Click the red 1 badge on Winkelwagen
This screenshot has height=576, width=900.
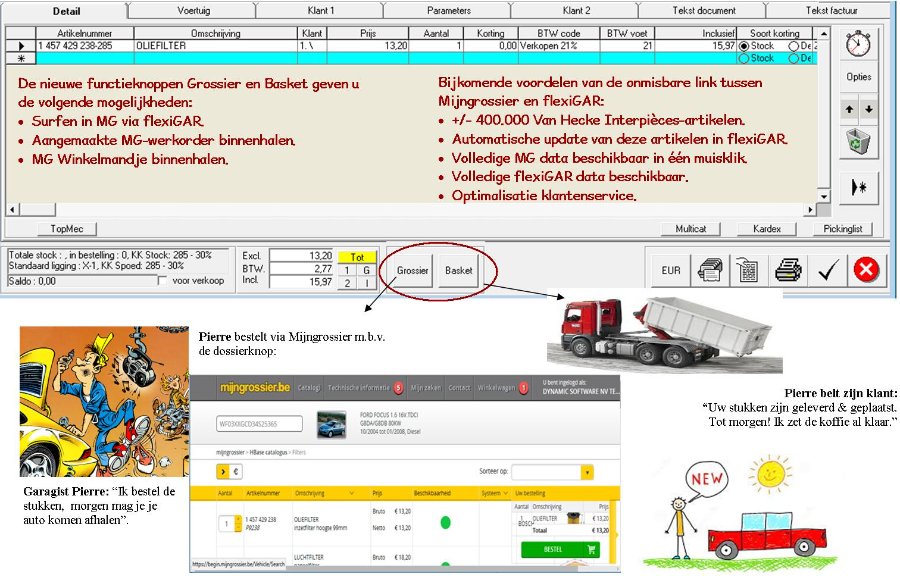523,388
